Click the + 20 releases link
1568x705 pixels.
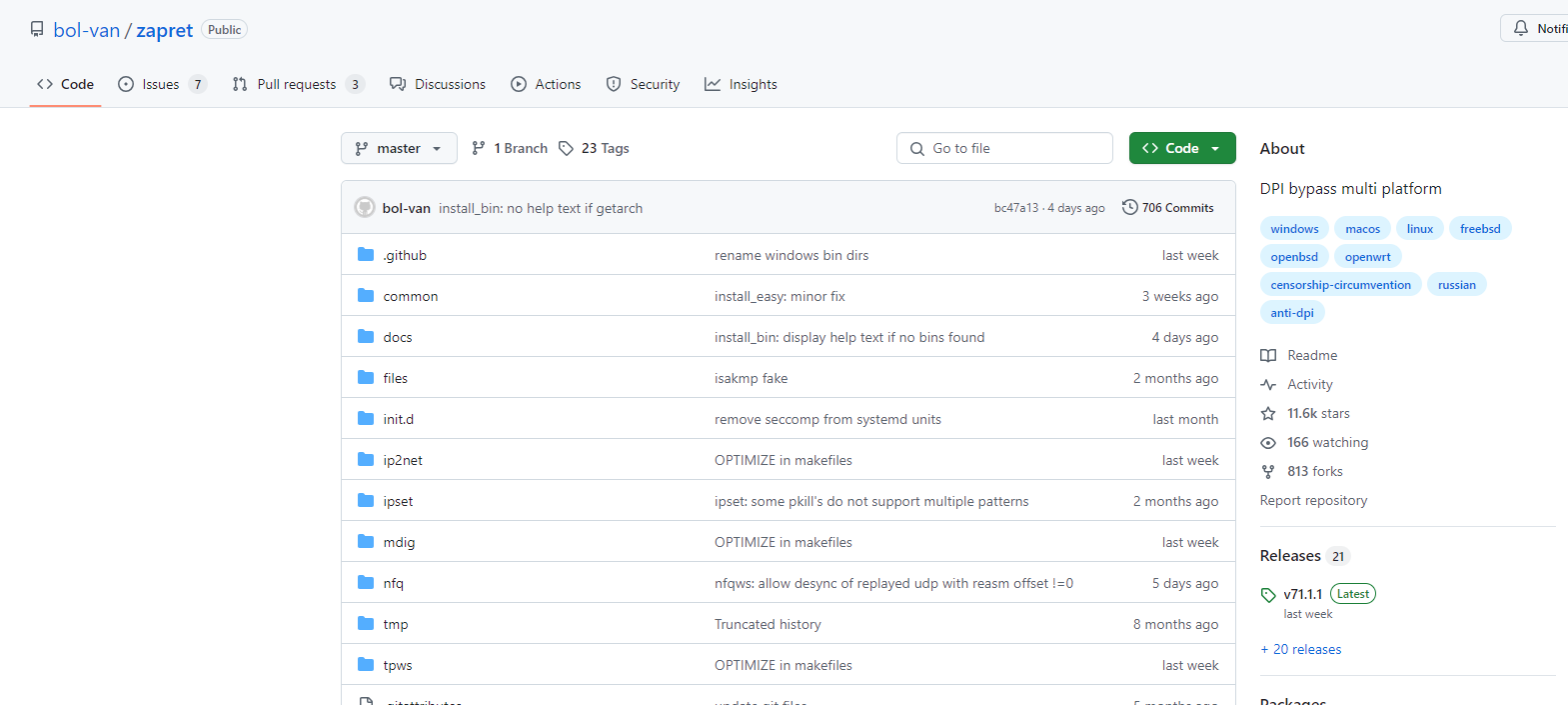click(1301, 649)
